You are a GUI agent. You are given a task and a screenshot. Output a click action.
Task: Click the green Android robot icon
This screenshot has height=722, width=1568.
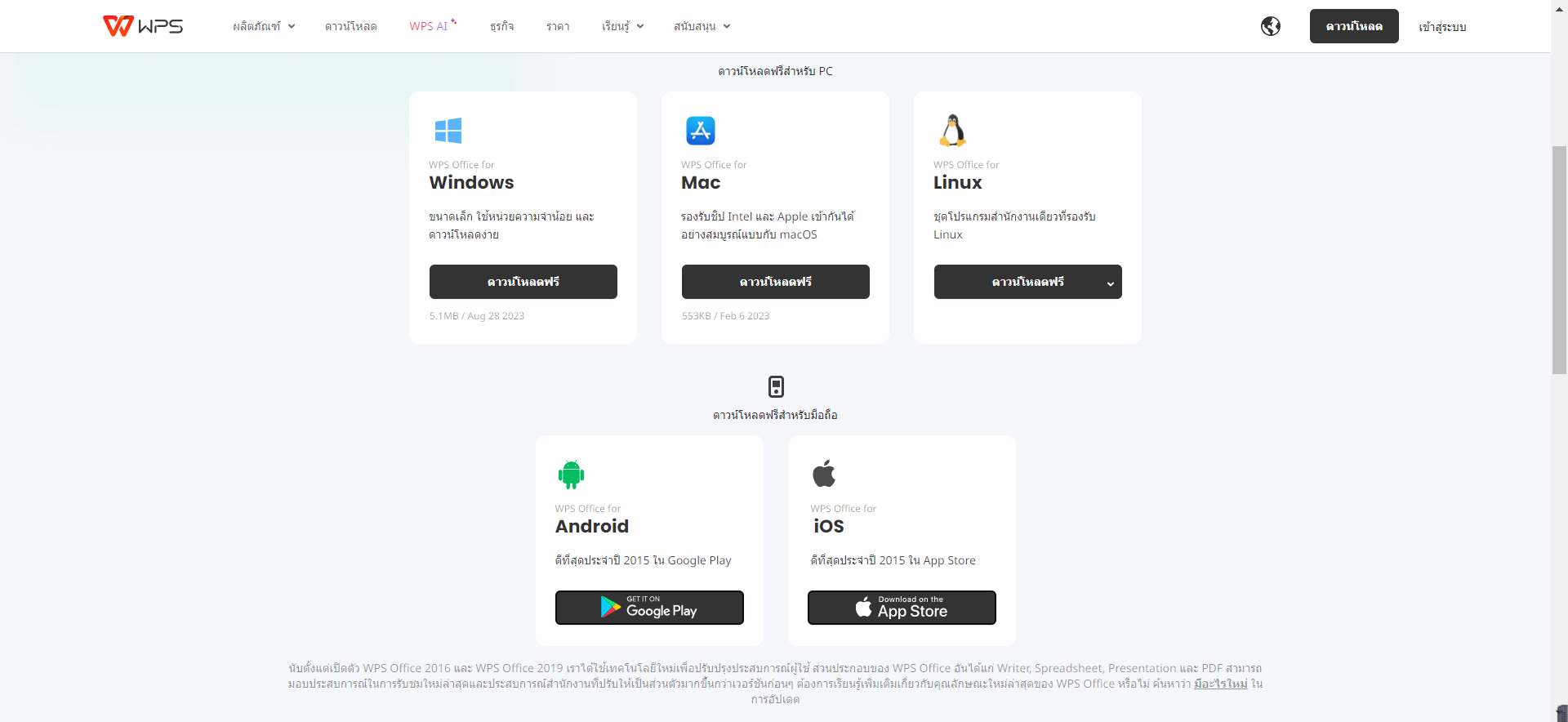click(x=571, y=475)
